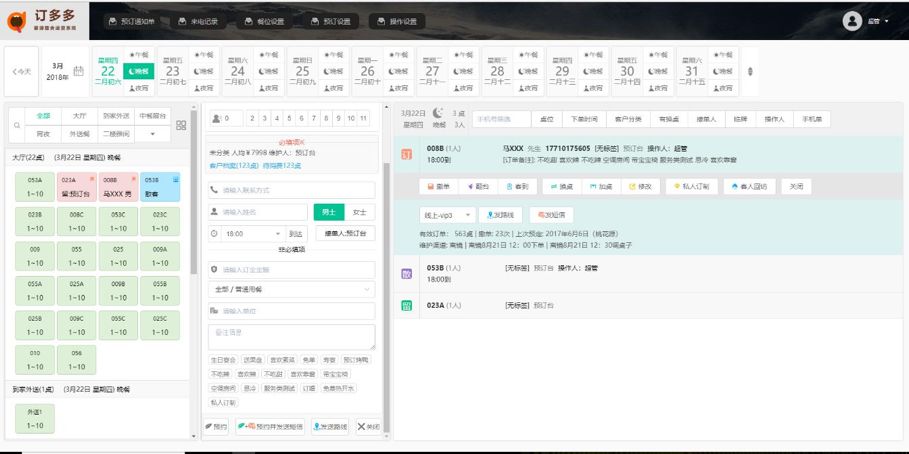909x454 pixels.
Task: Select the 女士 gender option
Action: [x=360, y=212]
